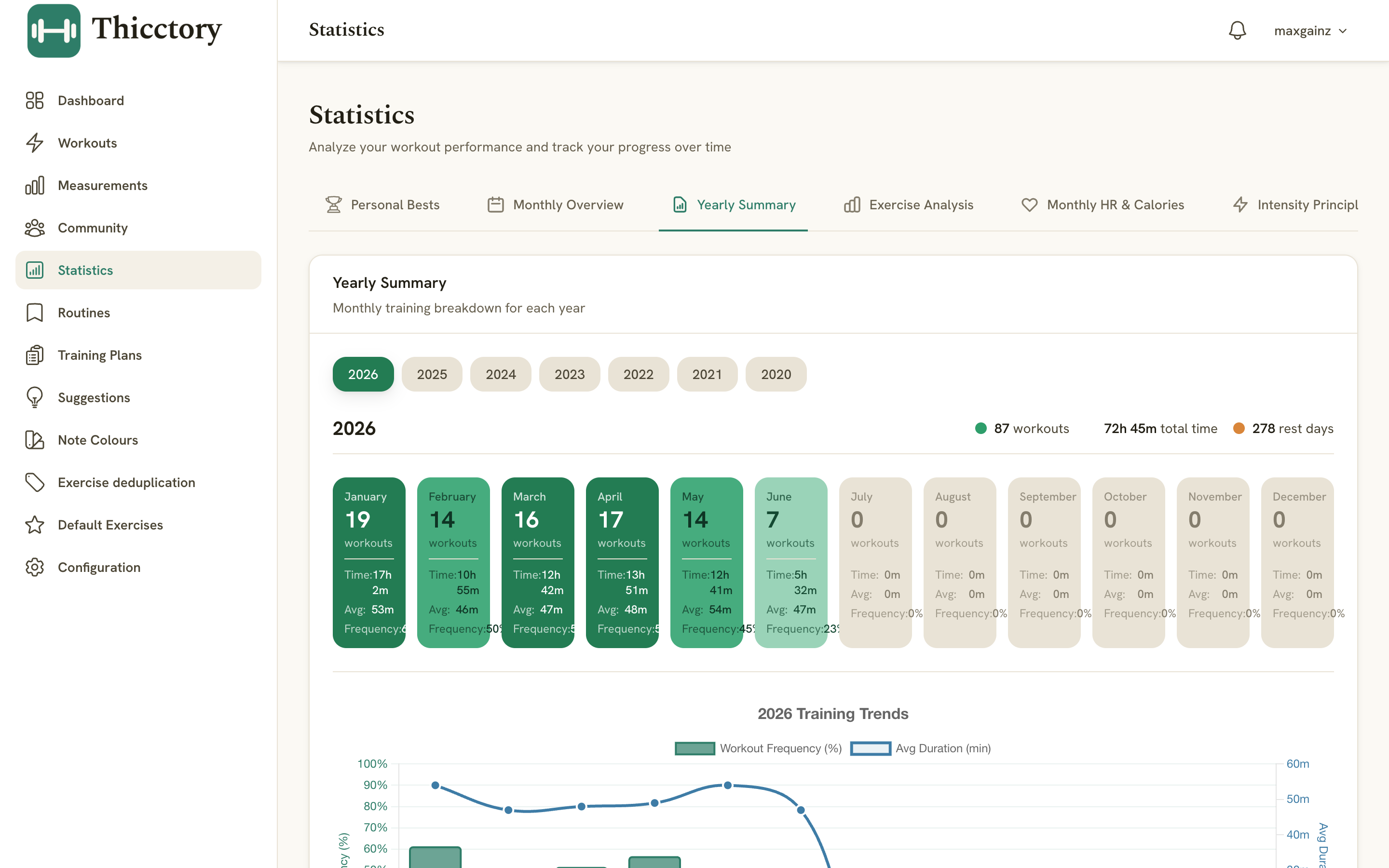The width and height of the screenshot is (1389, 868).
Task: Click the Personal Bests trophy icon
Action: click(x=333, y=205)
